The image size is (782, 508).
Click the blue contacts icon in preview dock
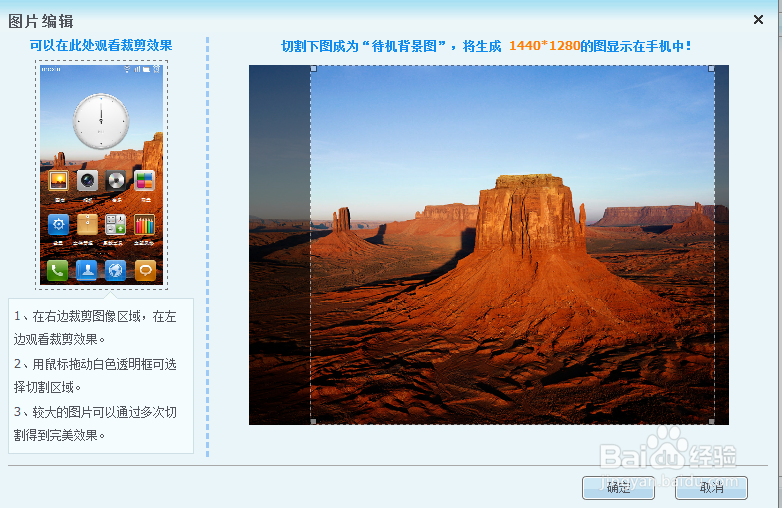pos(87,271)
